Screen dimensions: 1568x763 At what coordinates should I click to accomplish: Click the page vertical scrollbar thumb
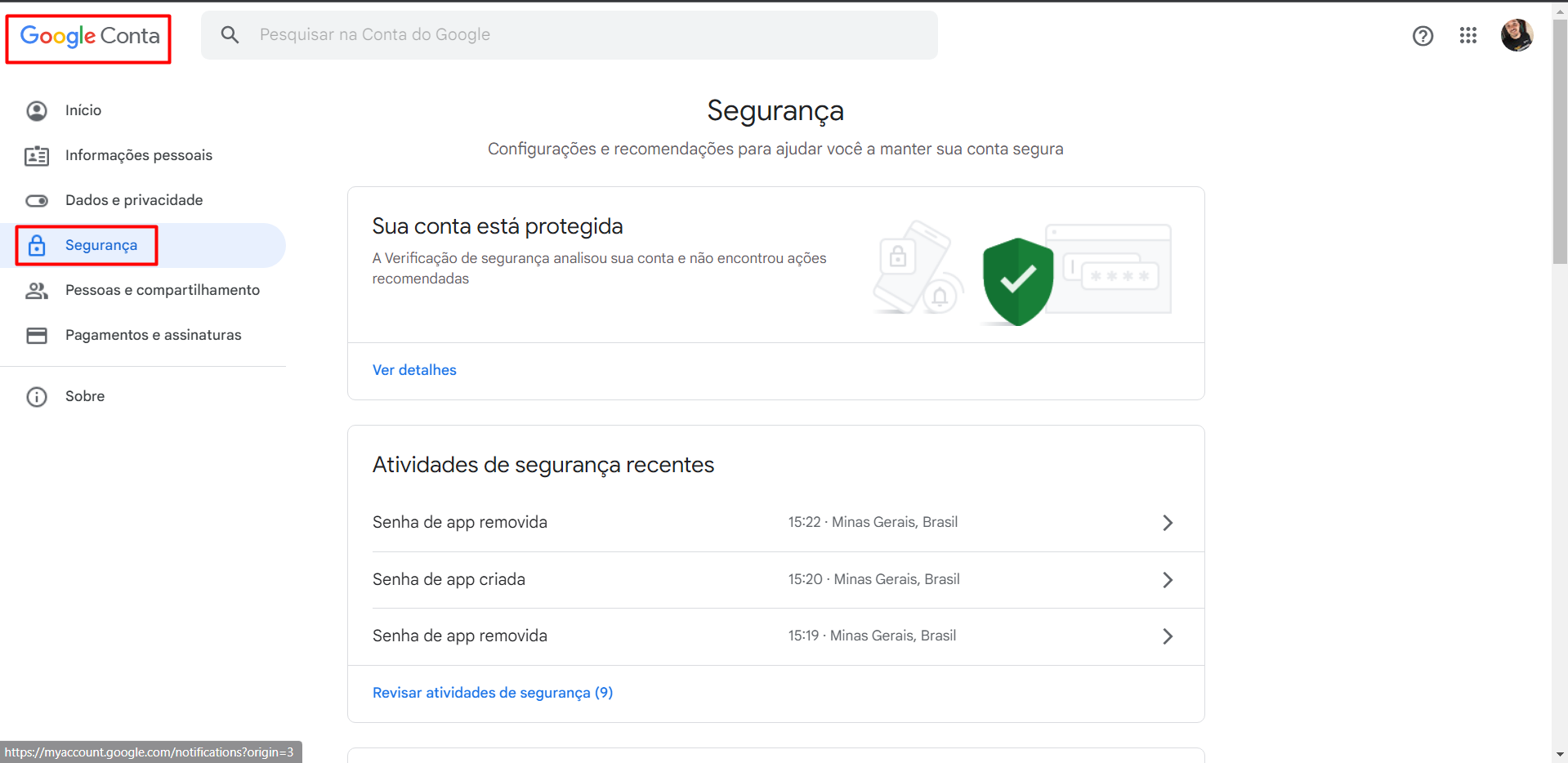[1560, 141]
